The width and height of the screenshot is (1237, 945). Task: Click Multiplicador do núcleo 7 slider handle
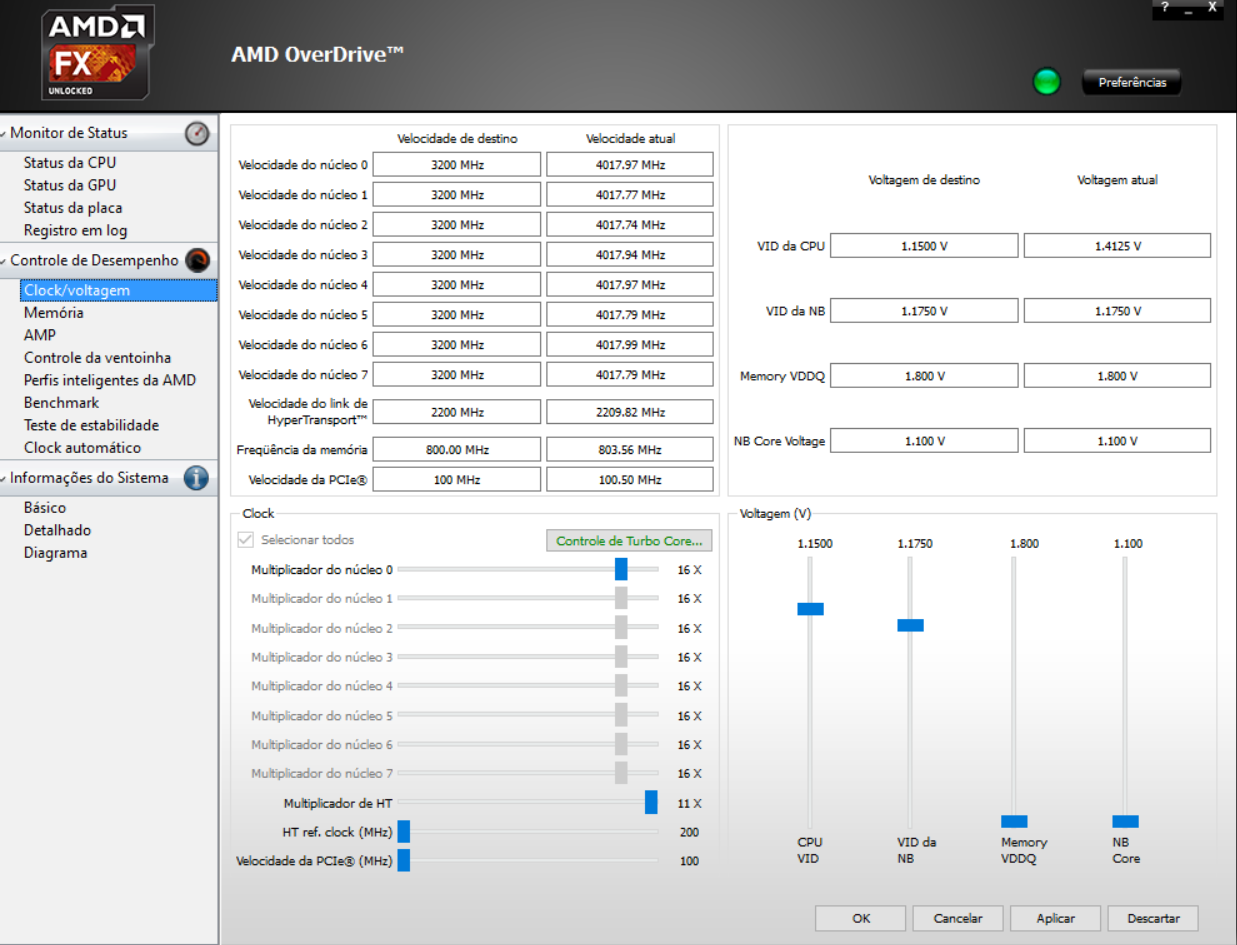point(621,773)
